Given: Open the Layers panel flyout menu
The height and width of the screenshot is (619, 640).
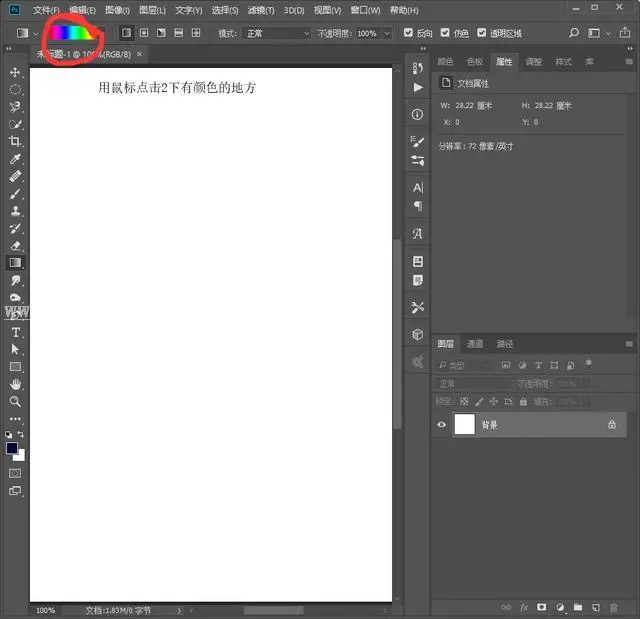Looking at the screenshot, I should (629, 344).
